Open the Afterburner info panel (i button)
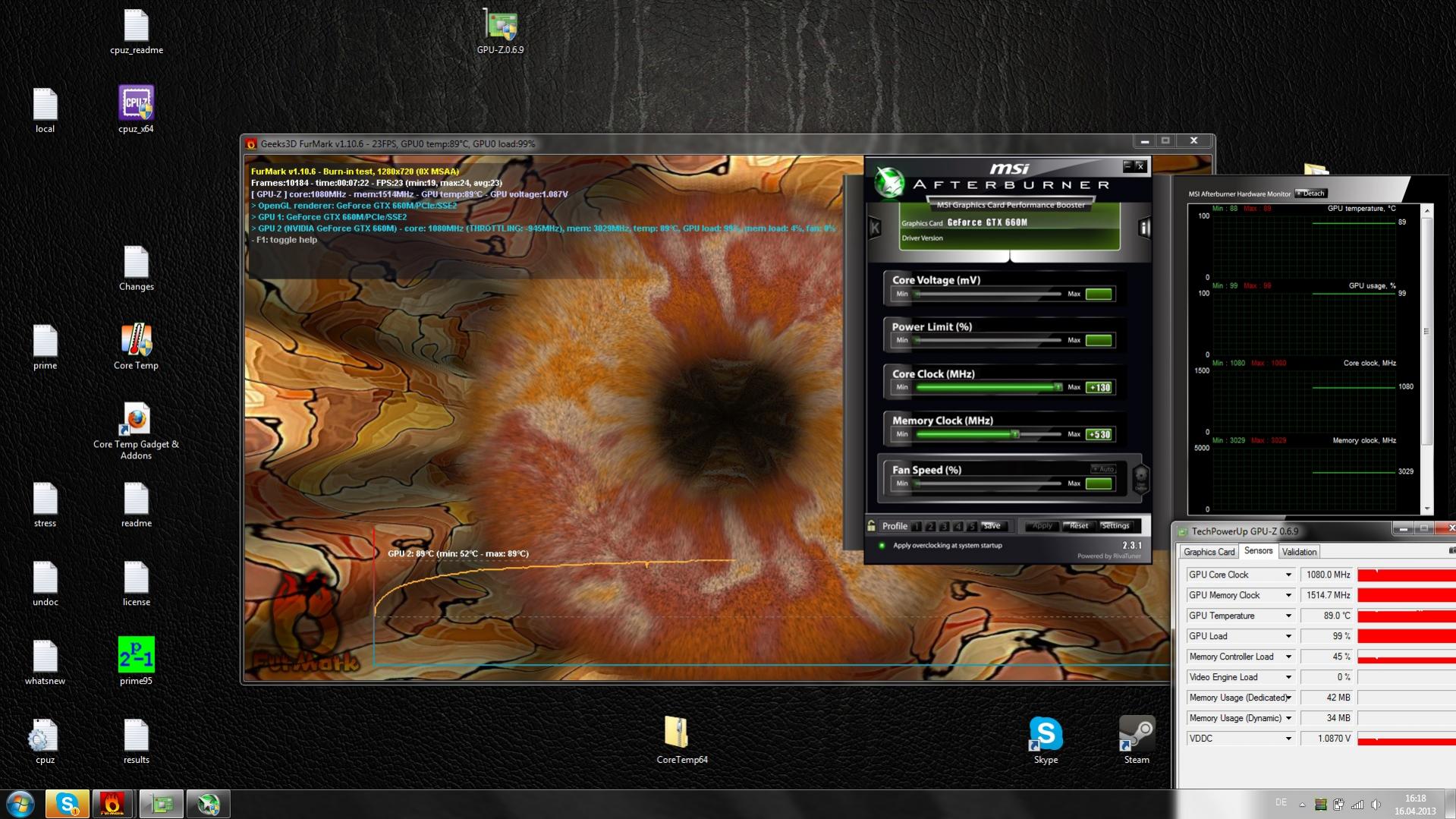The width and height of the screenshot is (1456, 819). pyautogui.click(x=1144, y=227)
